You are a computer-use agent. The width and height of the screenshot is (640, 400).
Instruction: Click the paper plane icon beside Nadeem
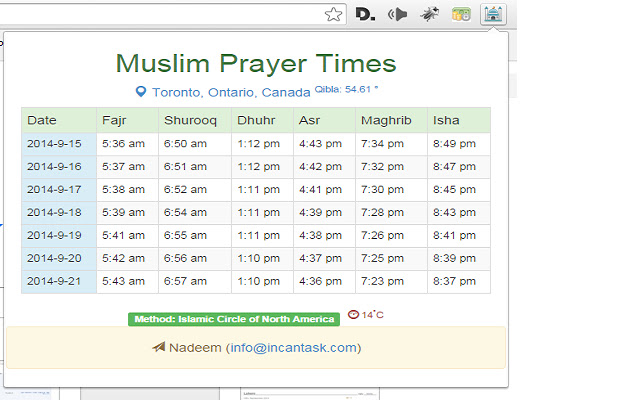tap(159, 347)
